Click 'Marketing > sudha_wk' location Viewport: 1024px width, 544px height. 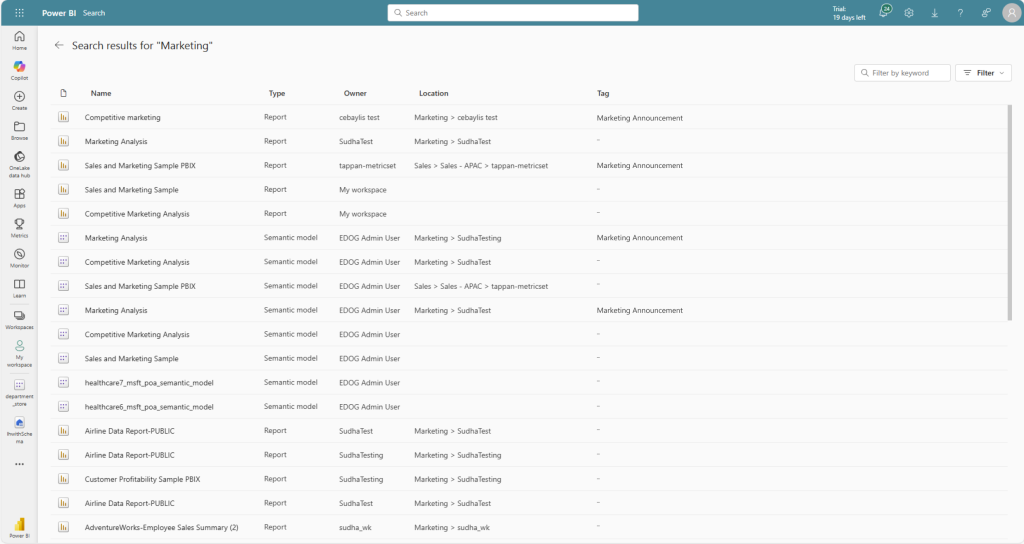click(x=452, y=528)
